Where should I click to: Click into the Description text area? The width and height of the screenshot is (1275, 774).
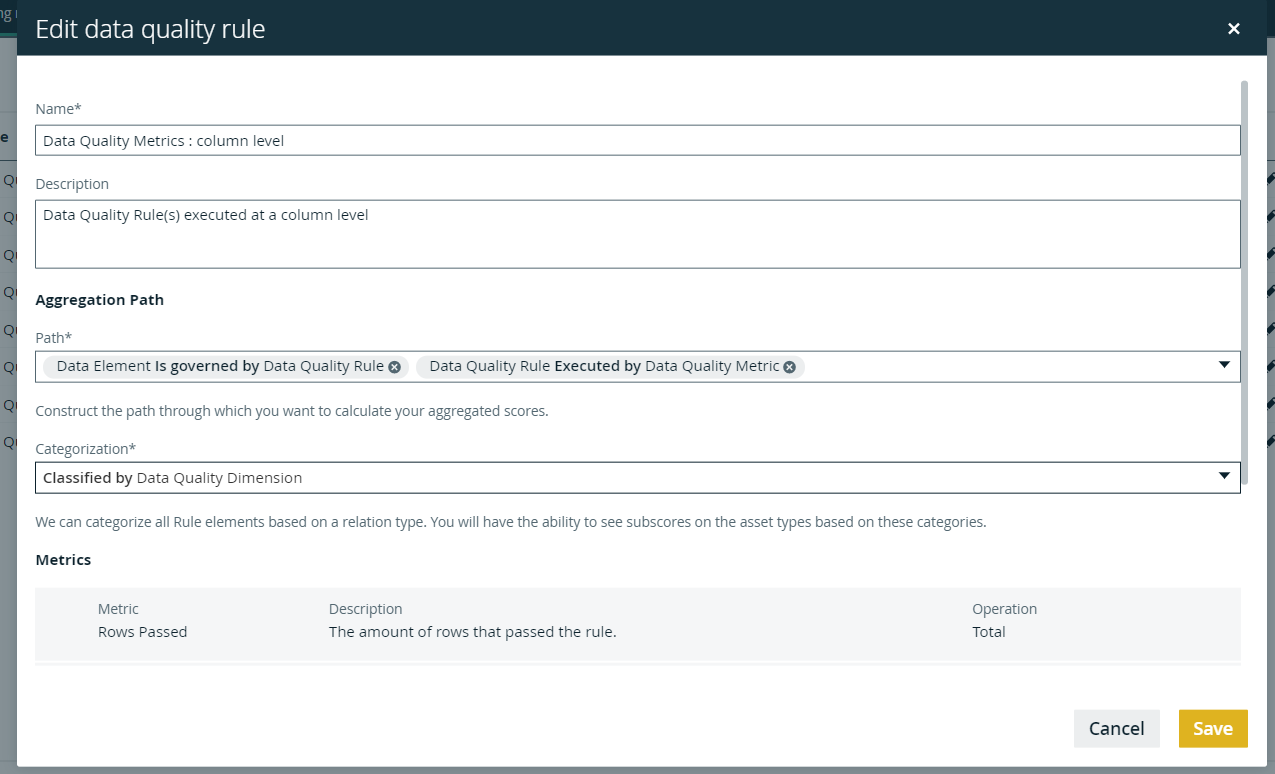[638, 234]
